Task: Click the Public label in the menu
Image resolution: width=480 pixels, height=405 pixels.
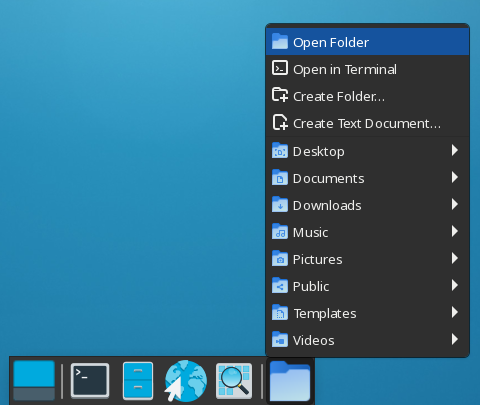Action: pyautogui.click(x=311, y=286)
